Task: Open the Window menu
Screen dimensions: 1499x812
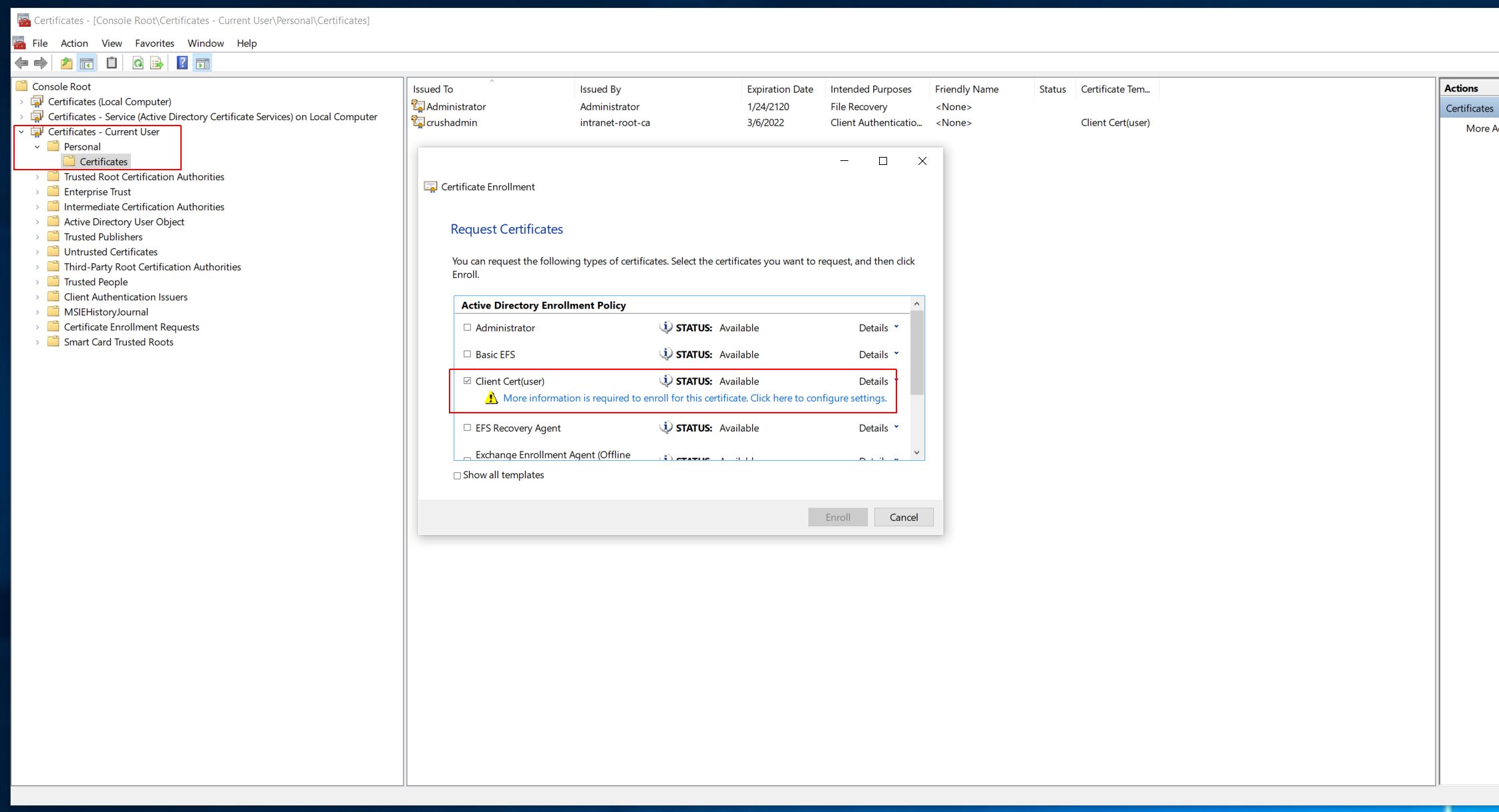Action: [x=206, y=43]
